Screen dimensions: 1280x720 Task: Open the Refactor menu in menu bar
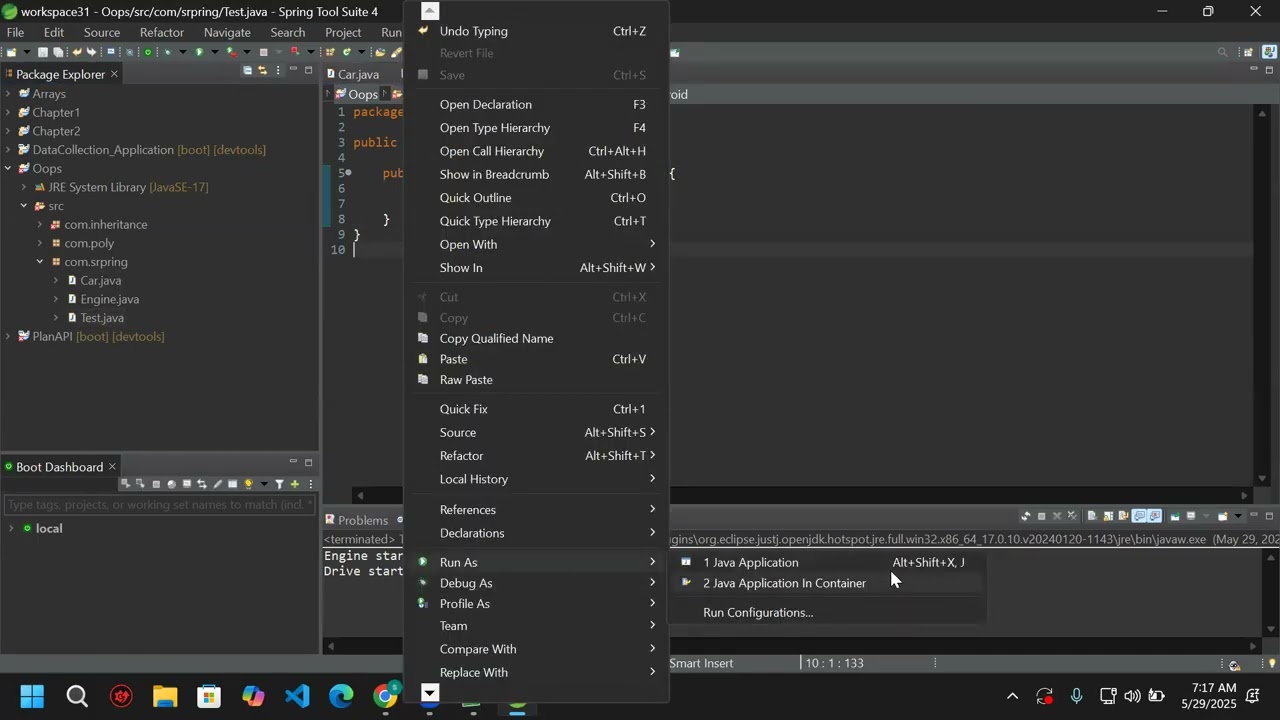(x=162, y=32)
